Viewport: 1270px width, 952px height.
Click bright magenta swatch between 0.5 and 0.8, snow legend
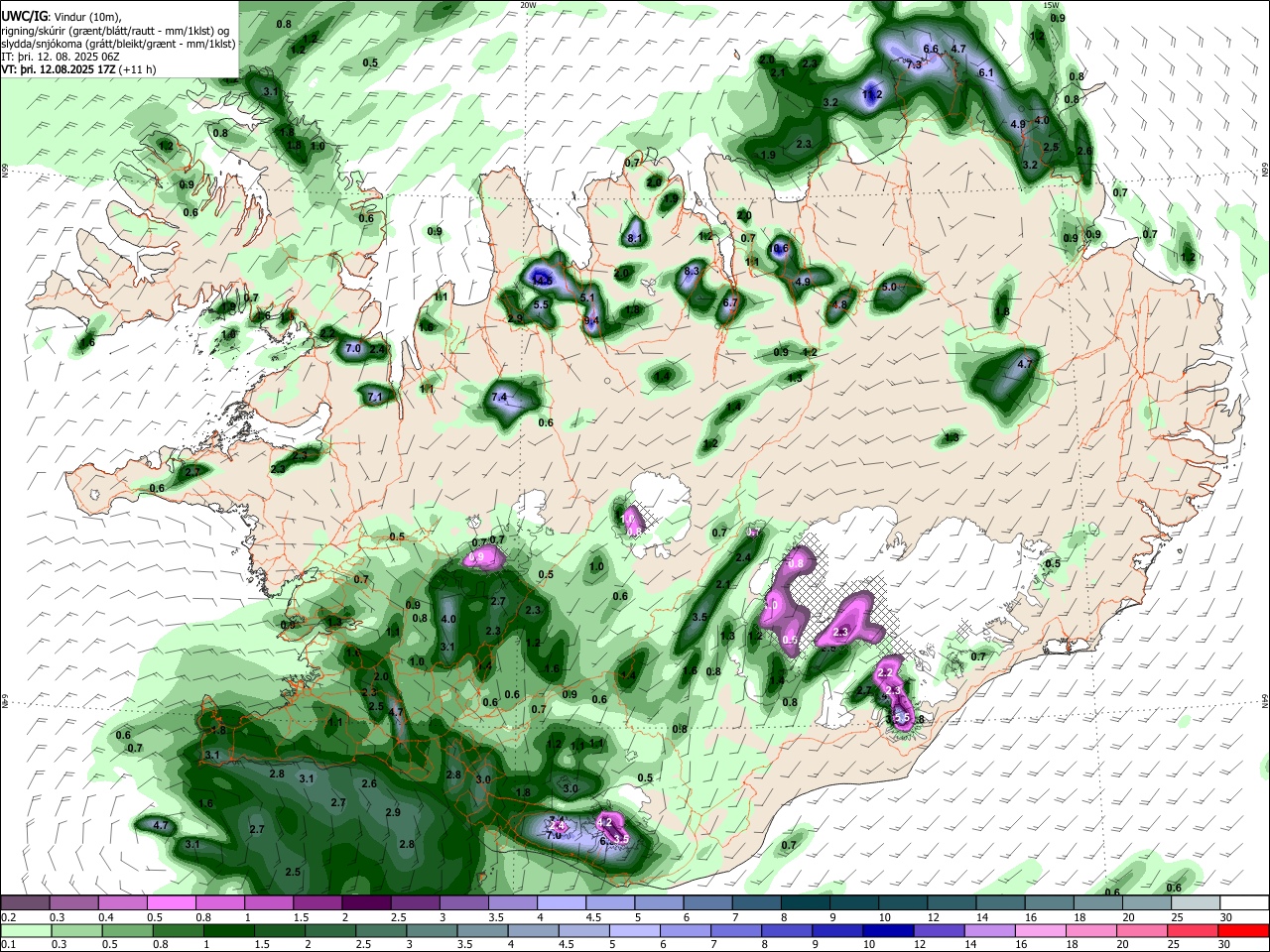171,903
